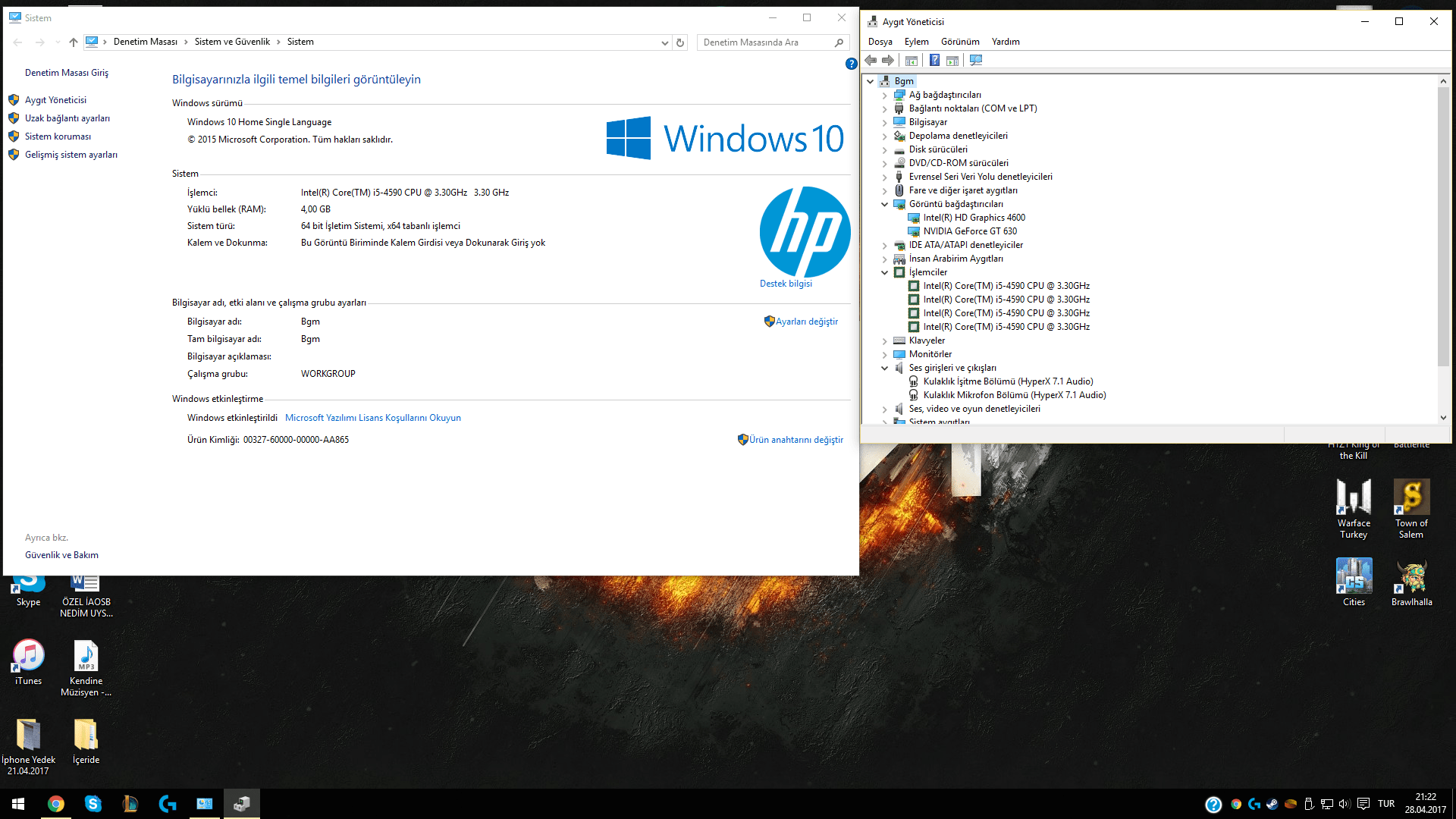Open the Eylem menu
1456x819 pixels.
pyautogui.click(x=916, y=42)
